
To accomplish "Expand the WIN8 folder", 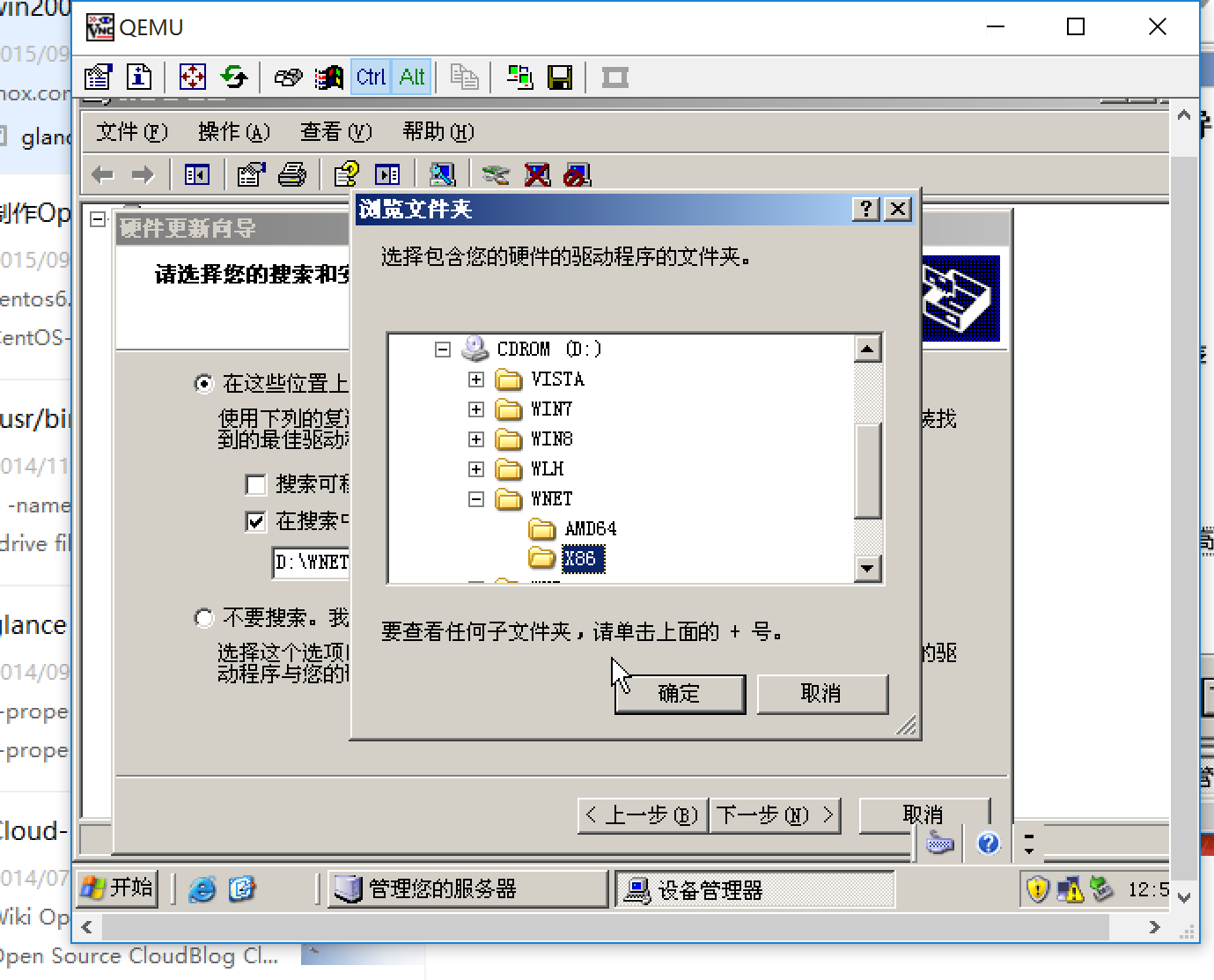I will pos(476,439).
